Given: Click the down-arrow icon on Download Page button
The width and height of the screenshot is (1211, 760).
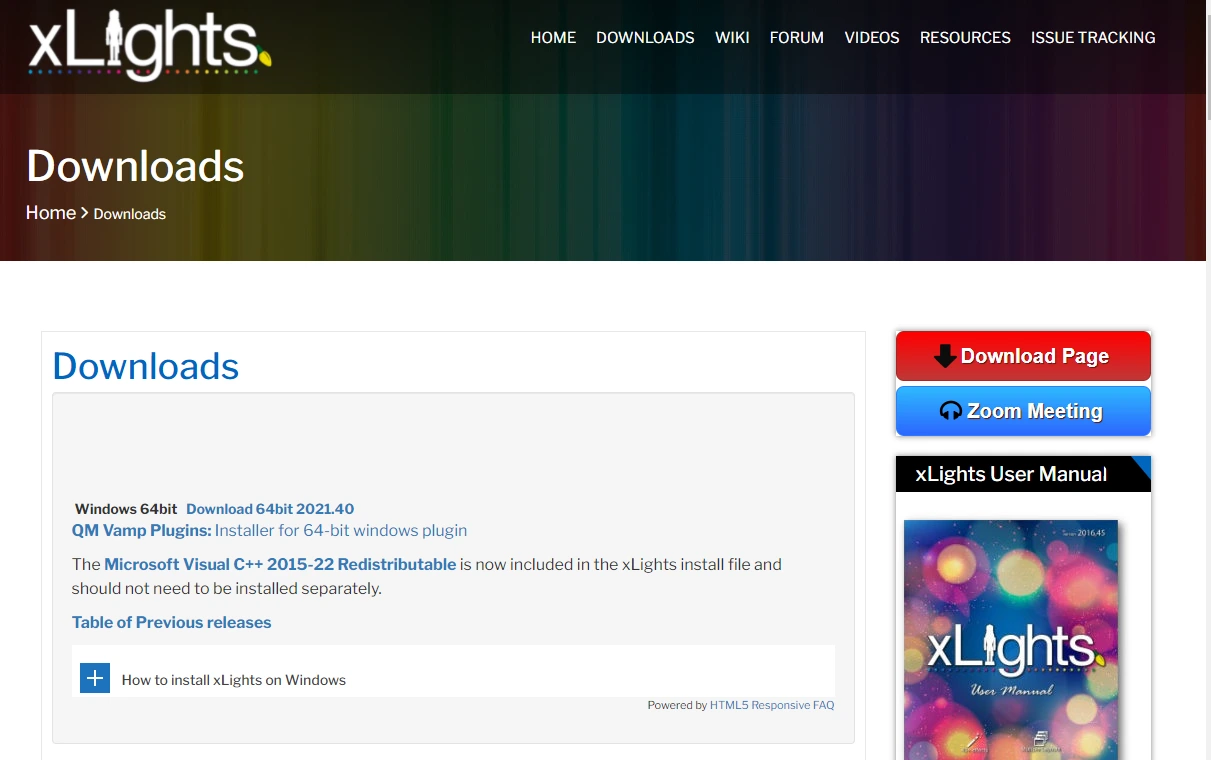Looking at the screenshot, I should coord(945,357).
